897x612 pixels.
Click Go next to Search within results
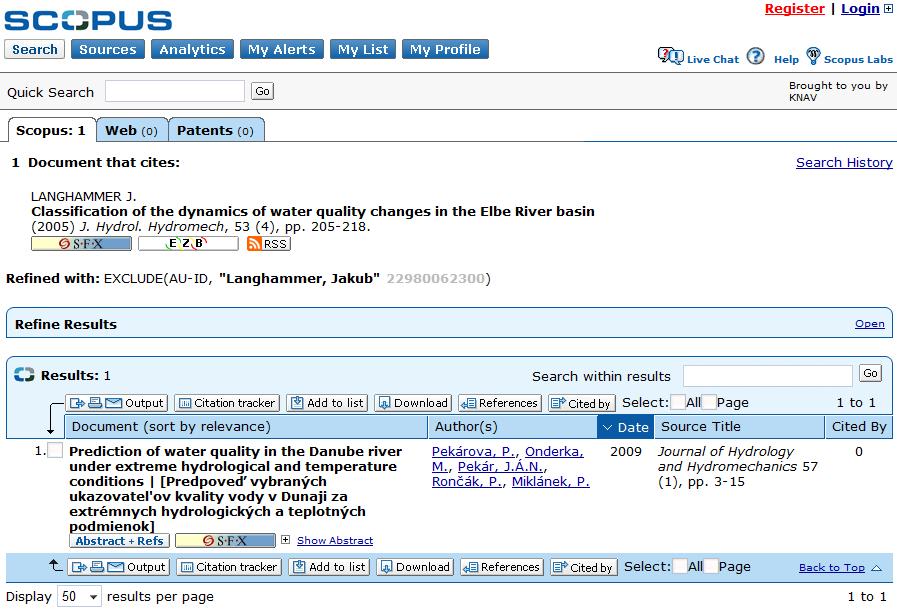tap(871, 373)
